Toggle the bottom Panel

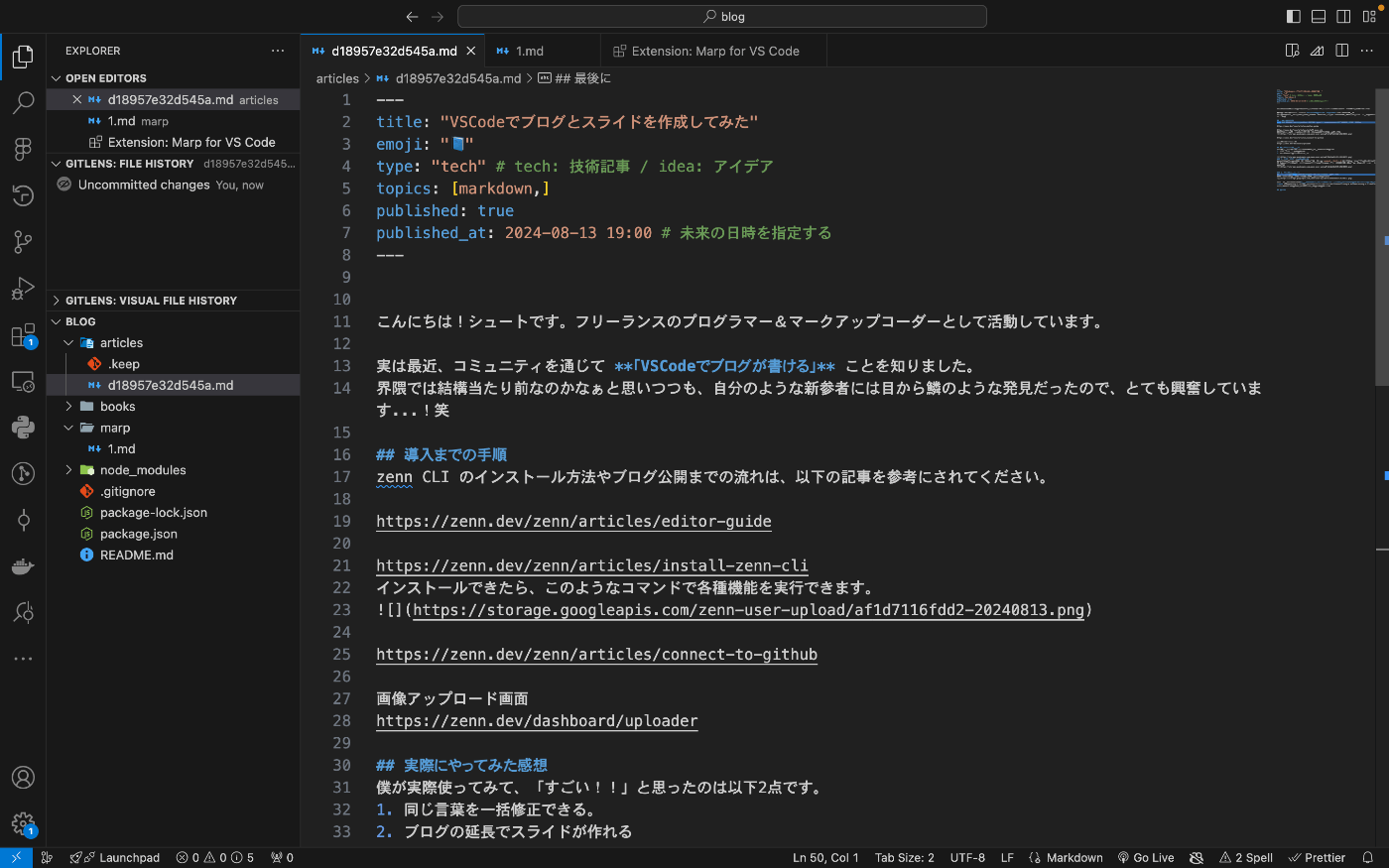1319,16
